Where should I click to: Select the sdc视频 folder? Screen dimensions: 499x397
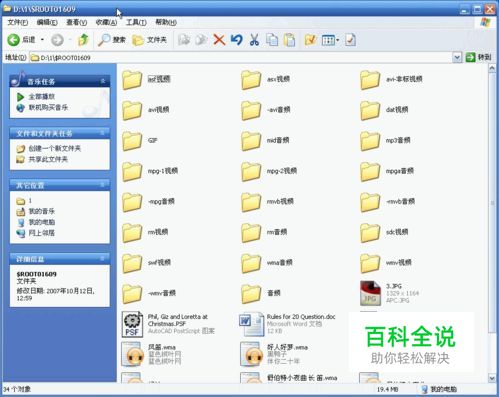(384, 233)
